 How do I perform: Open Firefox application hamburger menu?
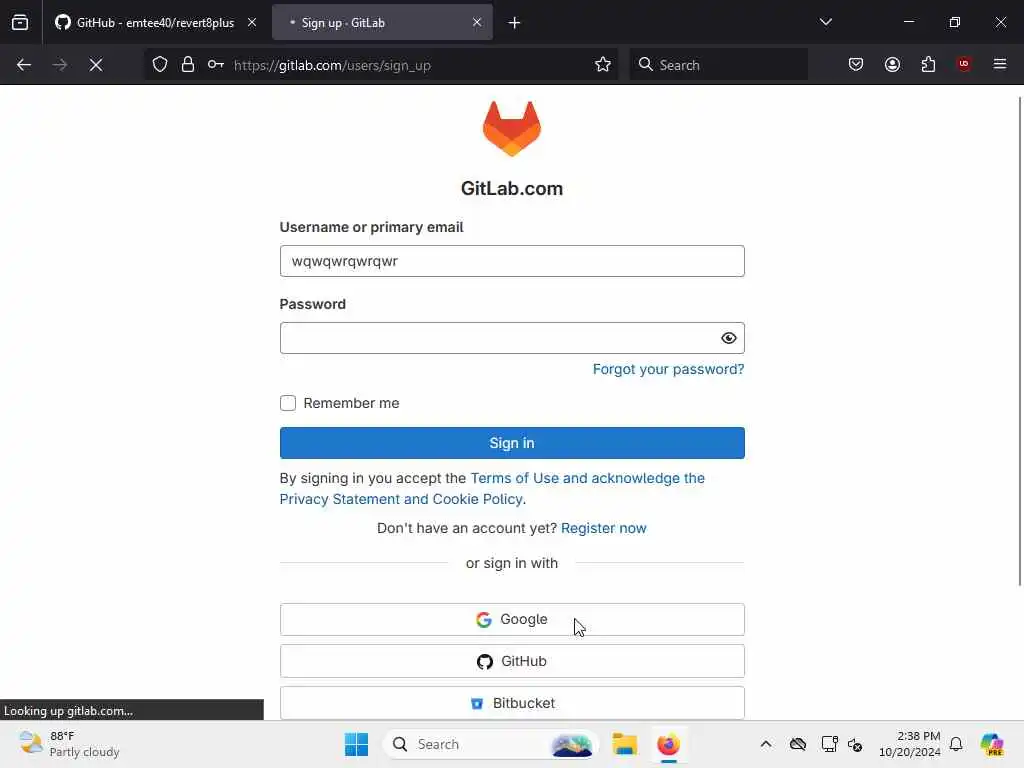(1000, 64)
